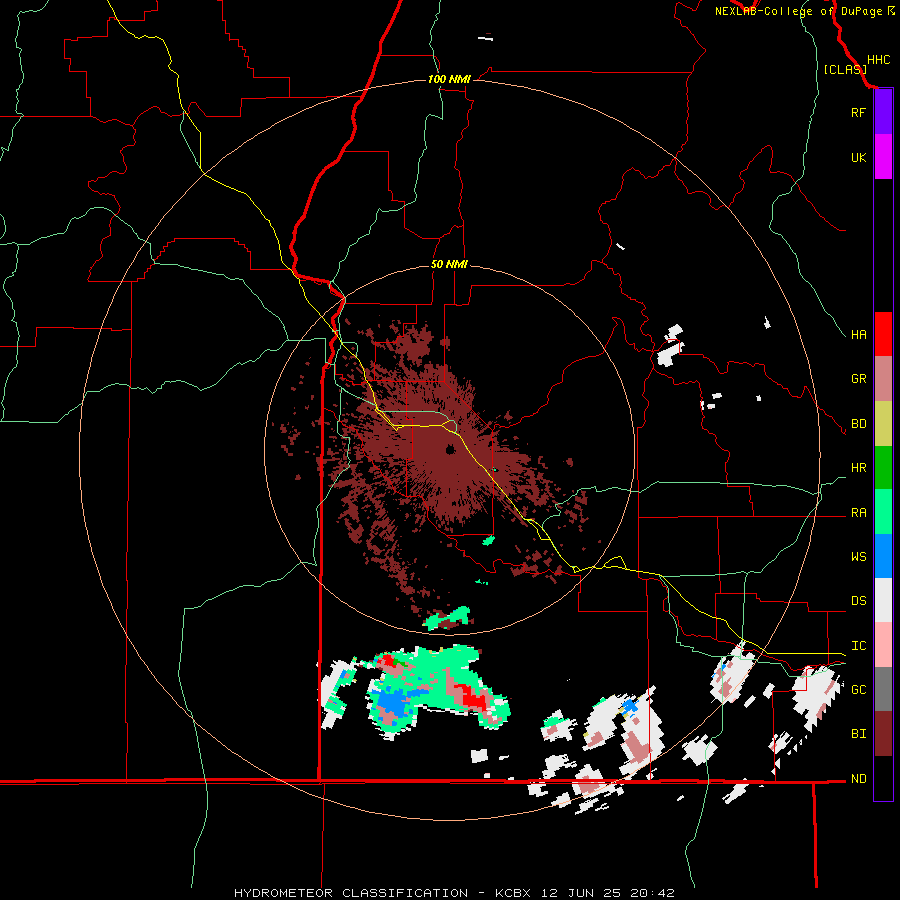900x900 pixels.
Task: Click the KCBX radar site identifier
Action: tap(513, 893)
